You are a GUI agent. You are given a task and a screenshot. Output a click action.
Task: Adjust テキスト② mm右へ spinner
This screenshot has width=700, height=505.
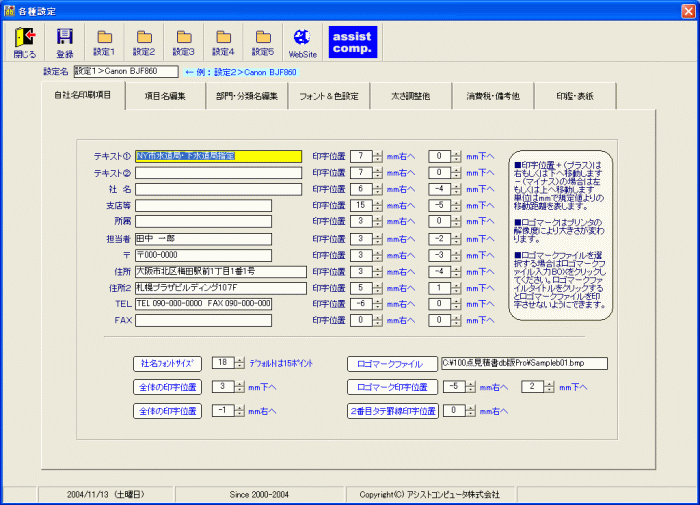click(378, 173)
